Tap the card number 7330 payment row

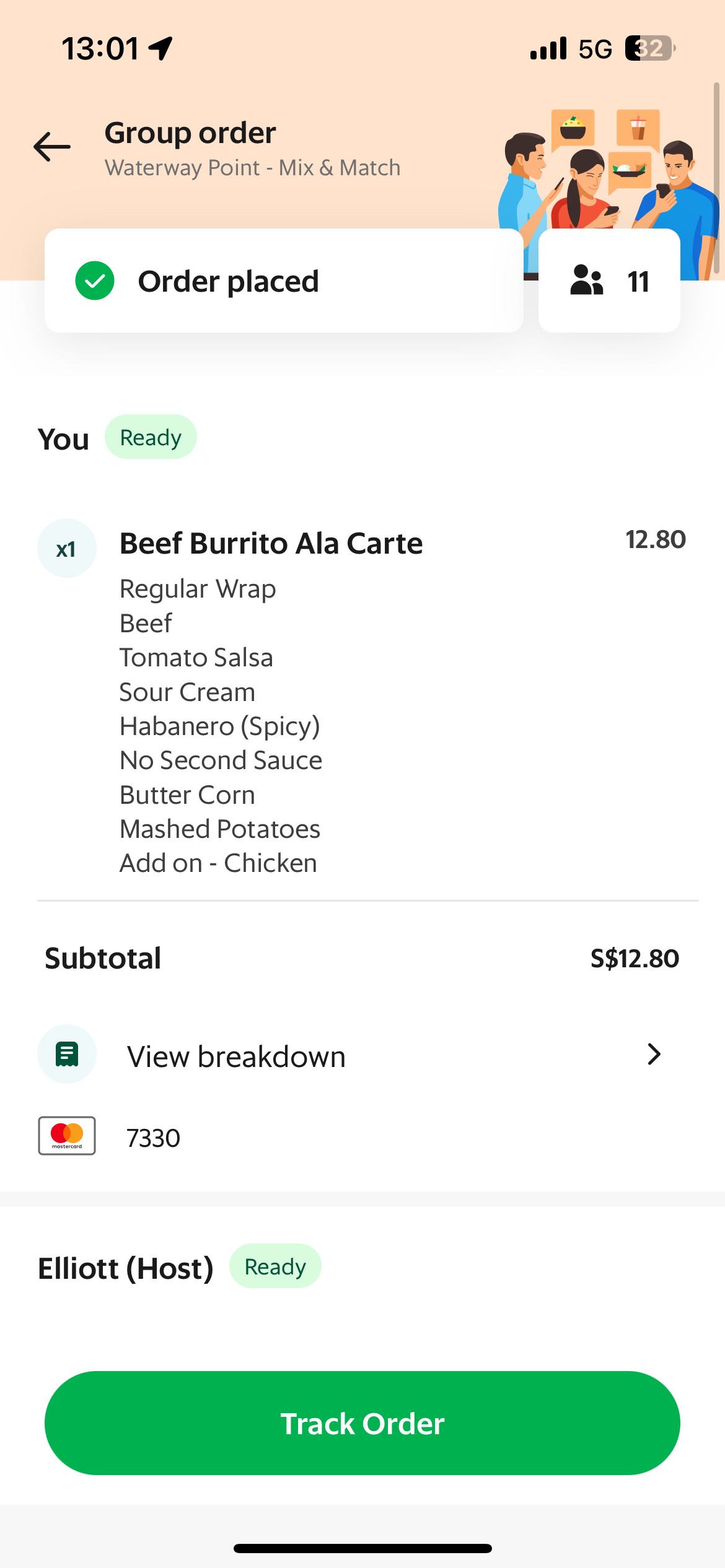153,1137
